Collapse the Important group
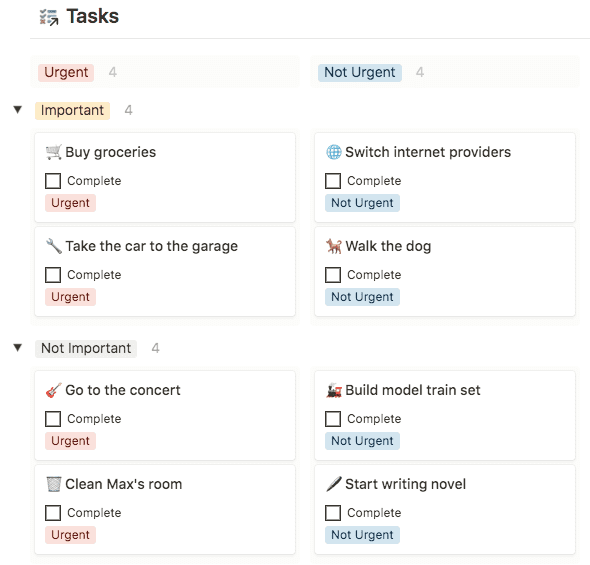Screen dimensions: 590x565 tap(18, 110)
